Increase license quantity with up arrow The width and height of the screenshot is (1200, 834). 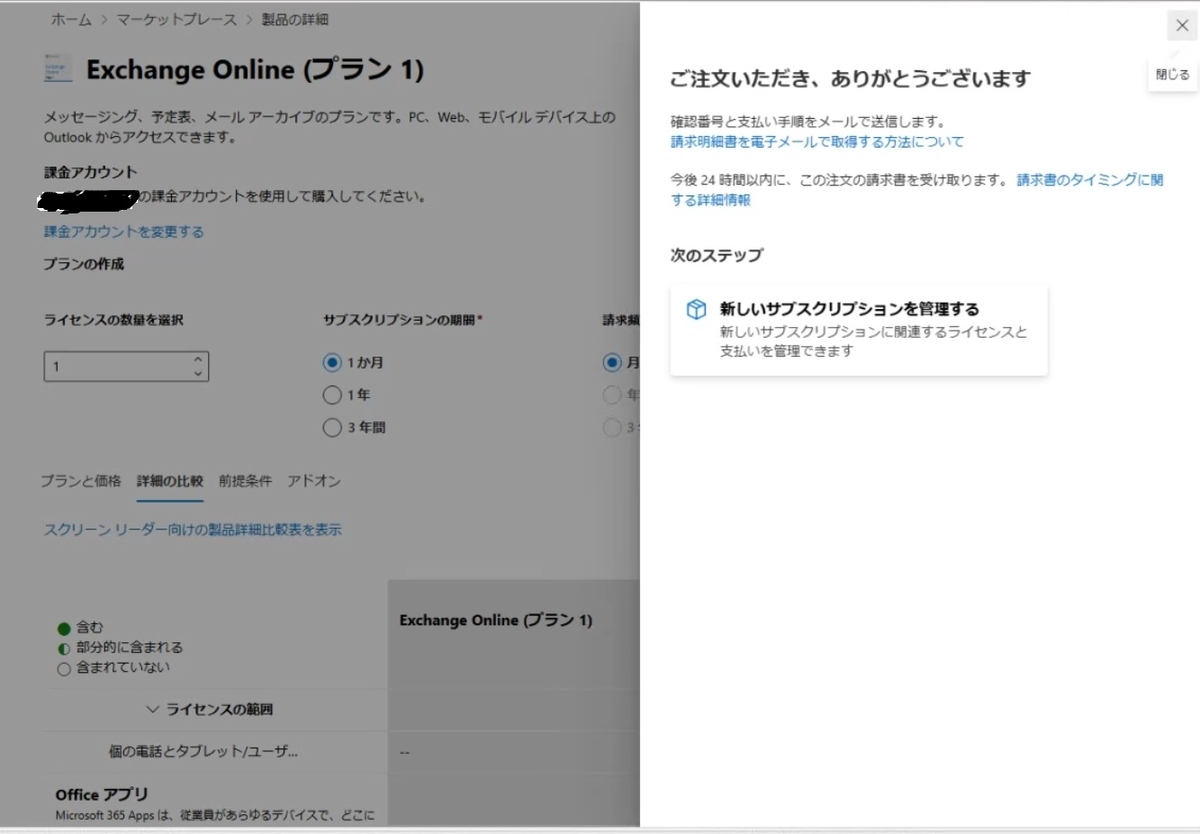198,359
